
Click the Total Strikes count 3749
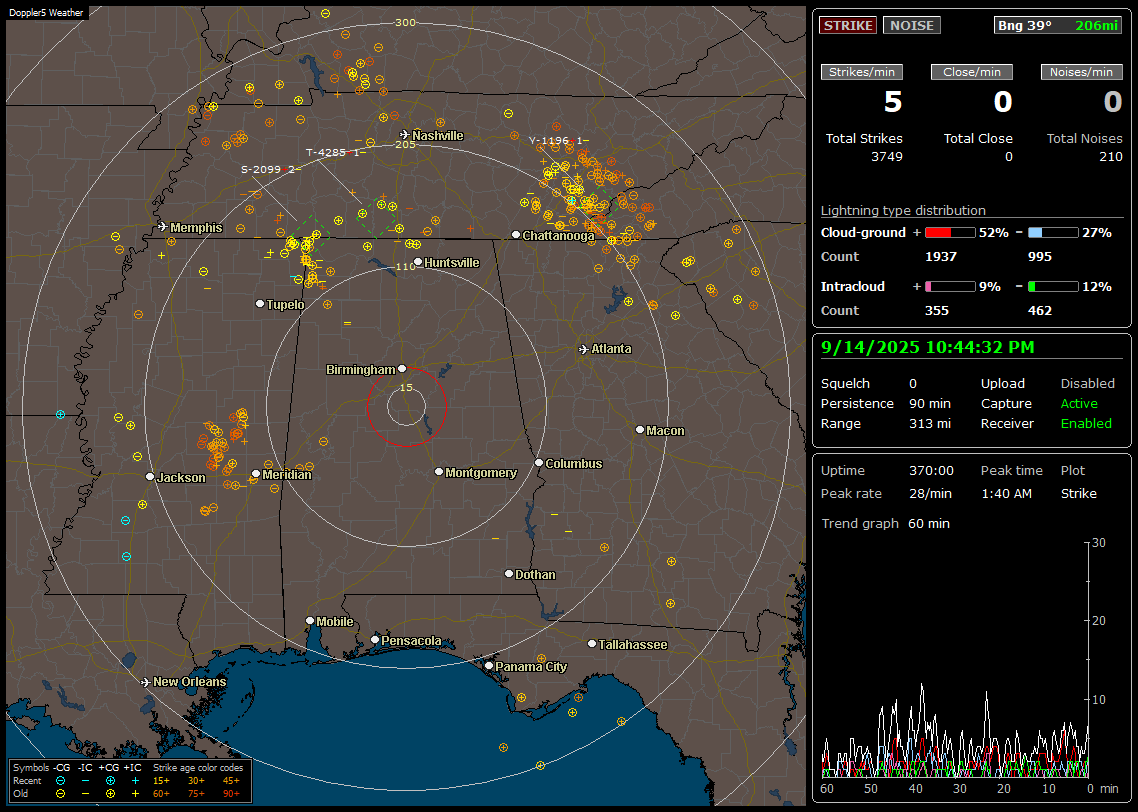coord(887,157)
